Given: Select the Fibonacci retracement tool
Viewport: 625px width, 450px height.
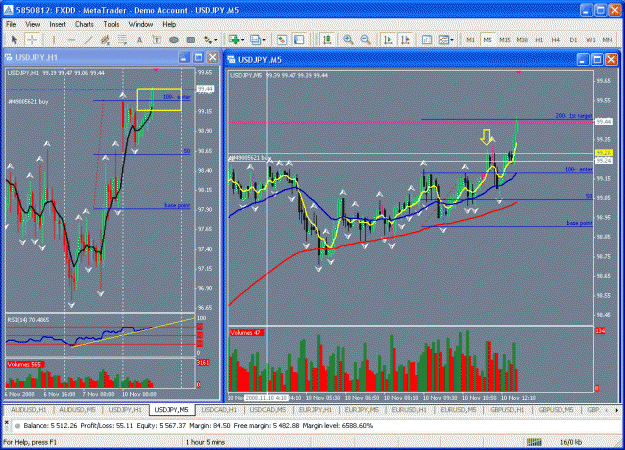Looking at the screenshot, I should 122,39.
